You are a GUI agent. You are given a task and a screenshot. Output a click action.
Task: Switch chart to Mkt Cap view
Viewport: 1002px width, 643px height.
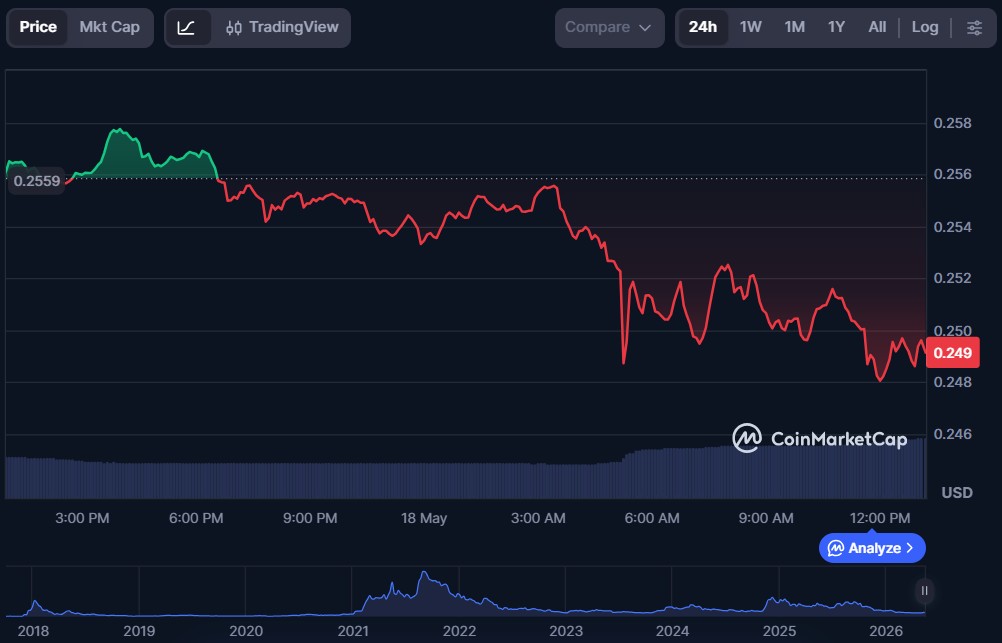[x=109, y=27]
